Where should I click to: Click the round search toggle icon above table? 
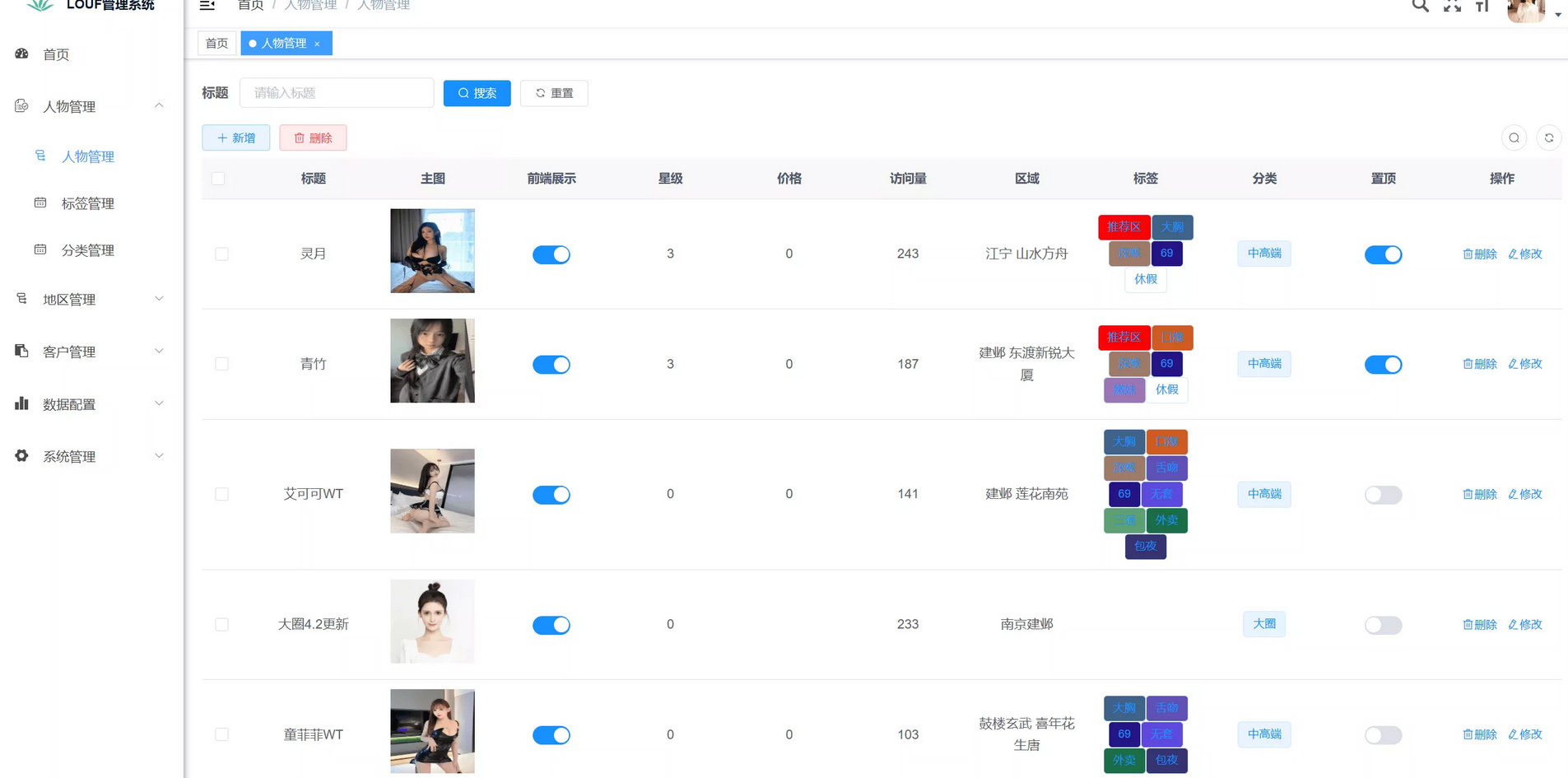1514,138
